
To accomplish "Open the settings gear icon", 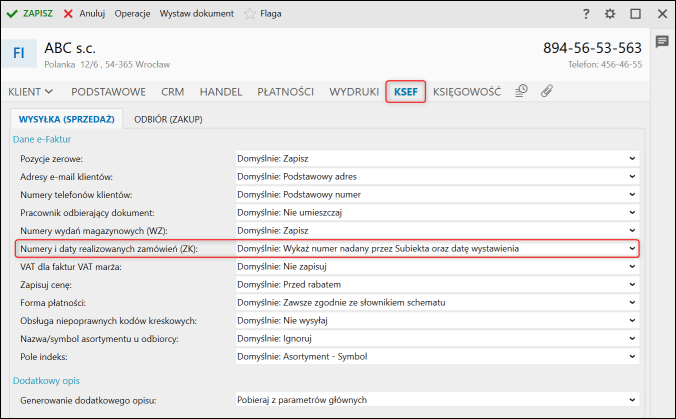I will (x=610, y=14).
